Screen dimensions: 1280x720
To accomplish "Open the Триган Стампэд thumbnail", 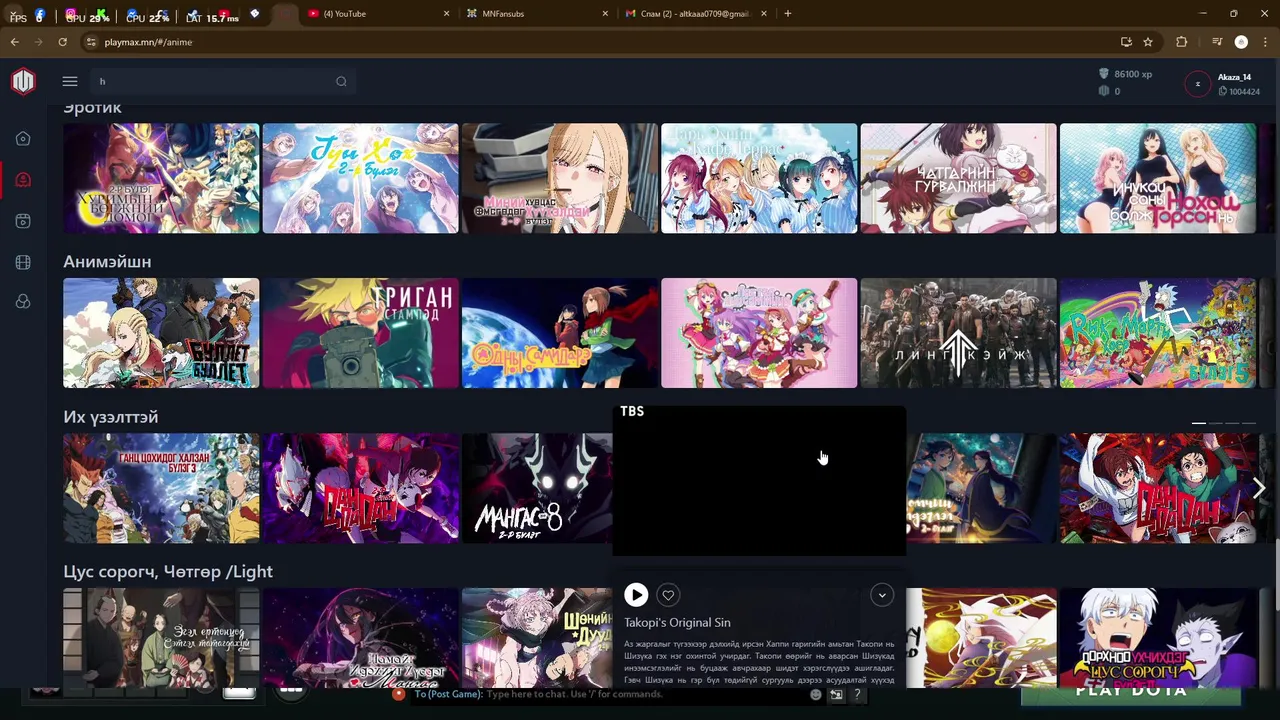I will (360, 333).
